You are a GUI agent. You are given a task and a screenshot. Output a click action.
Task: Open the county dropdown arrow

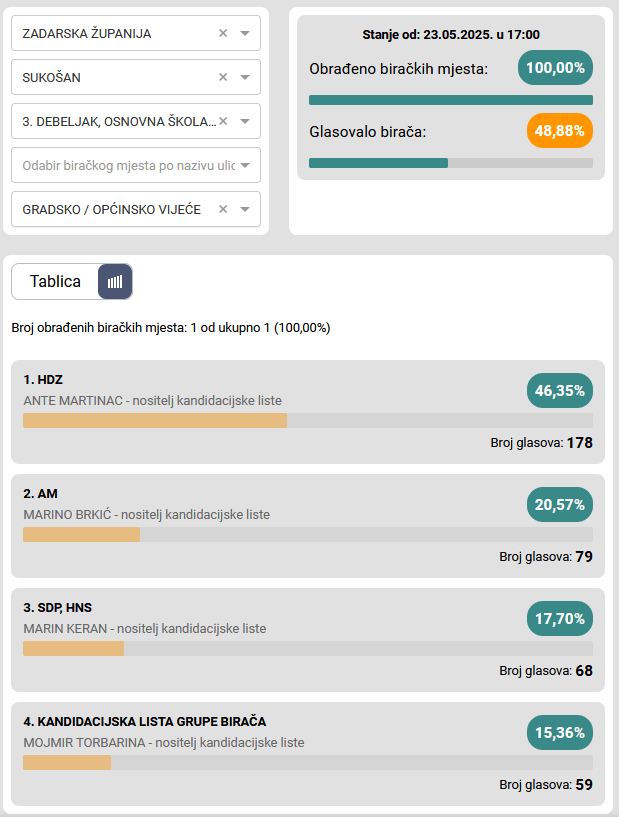point(245,33)
